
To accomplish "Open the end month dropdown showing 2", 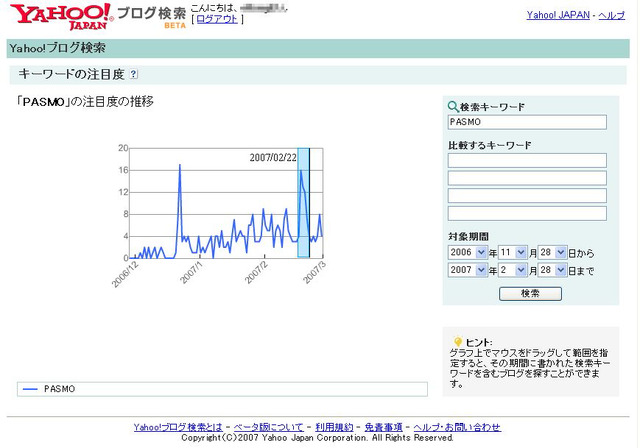I will click(512, 270).
